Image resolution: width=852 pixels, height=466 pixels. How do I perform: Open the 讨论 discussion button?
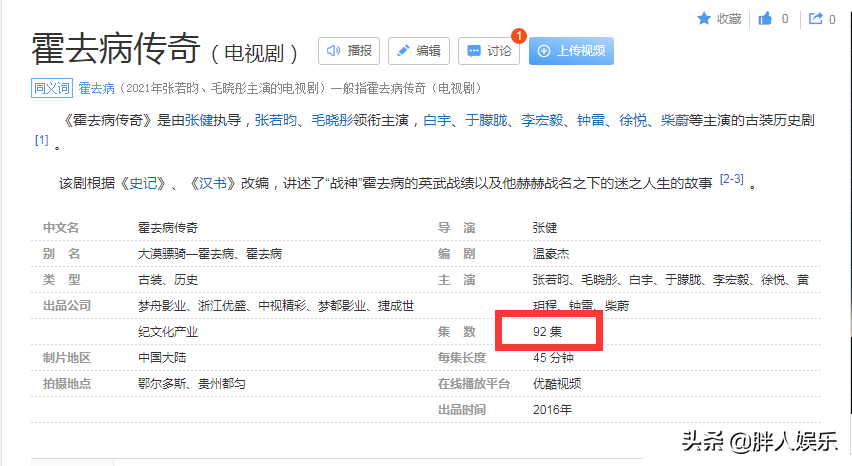pyautogui.click(x=488, y=51)
